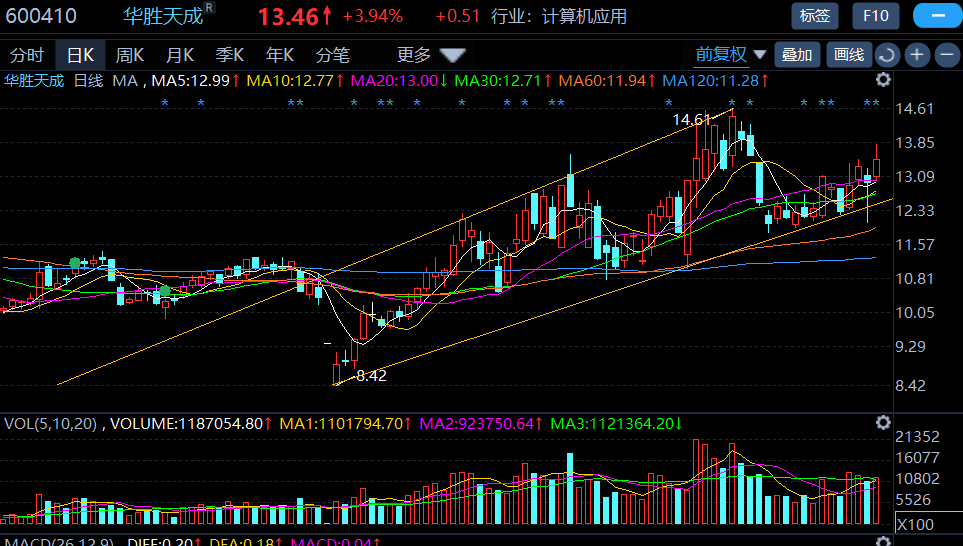This screenshot has height=546, width=963.
Task: Click the R margin-trading badge
Action: [210, 8]
